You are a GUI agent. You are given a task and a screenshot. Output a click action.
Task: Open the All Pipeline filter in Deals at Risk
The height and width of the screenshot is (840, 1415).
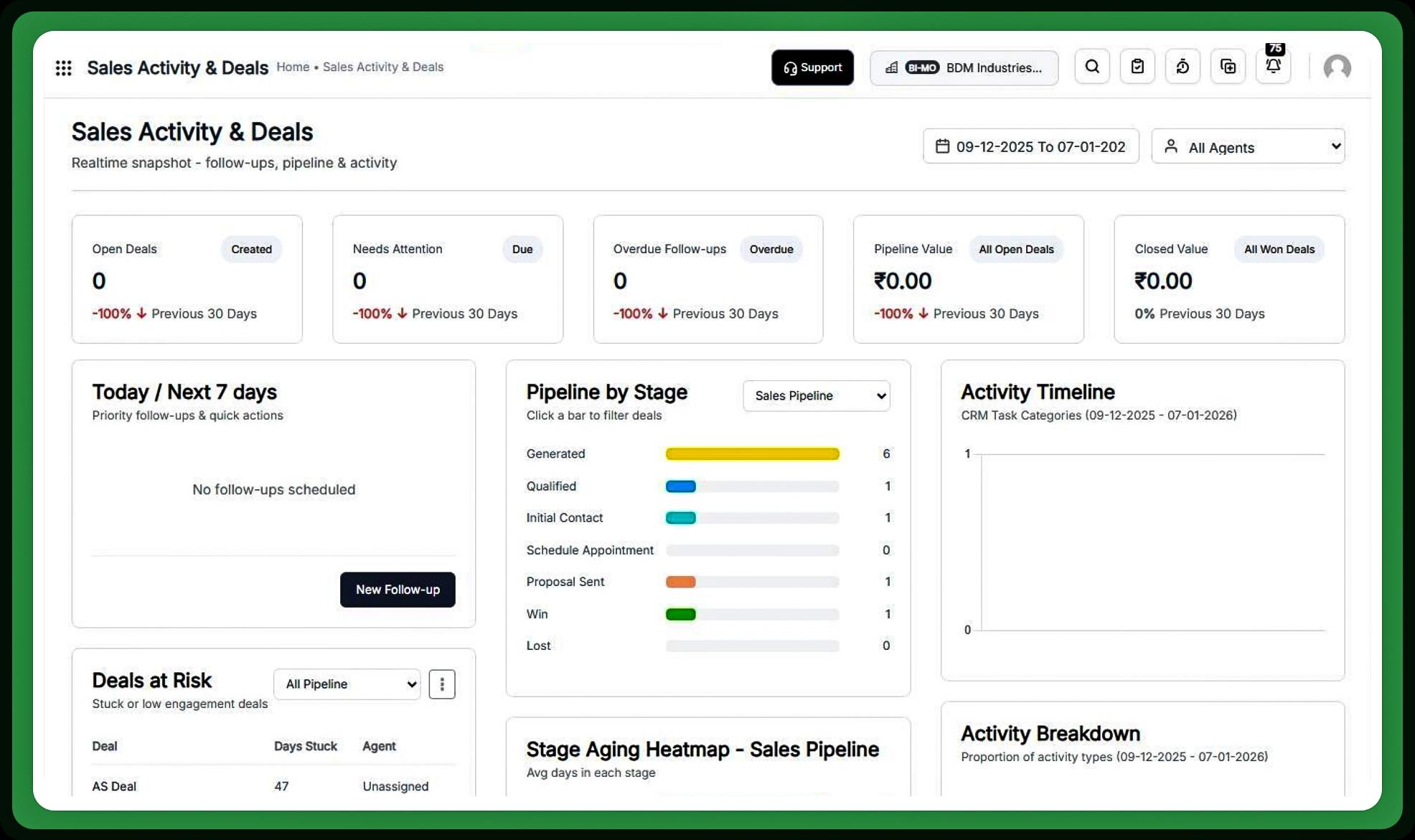click(347, 684)
